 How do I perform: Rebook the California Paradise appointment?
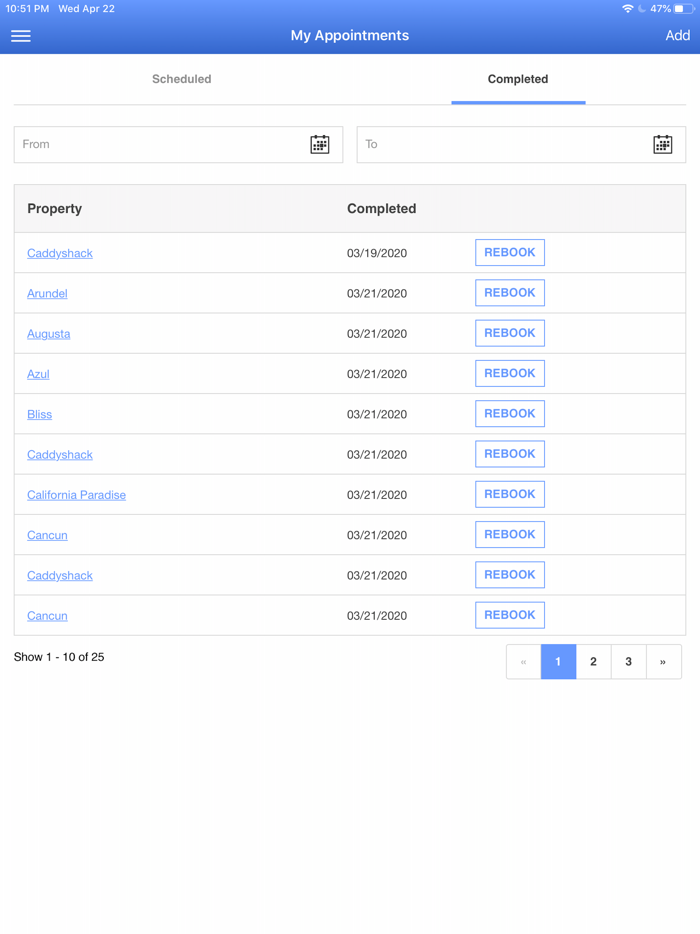pos(510,494)
